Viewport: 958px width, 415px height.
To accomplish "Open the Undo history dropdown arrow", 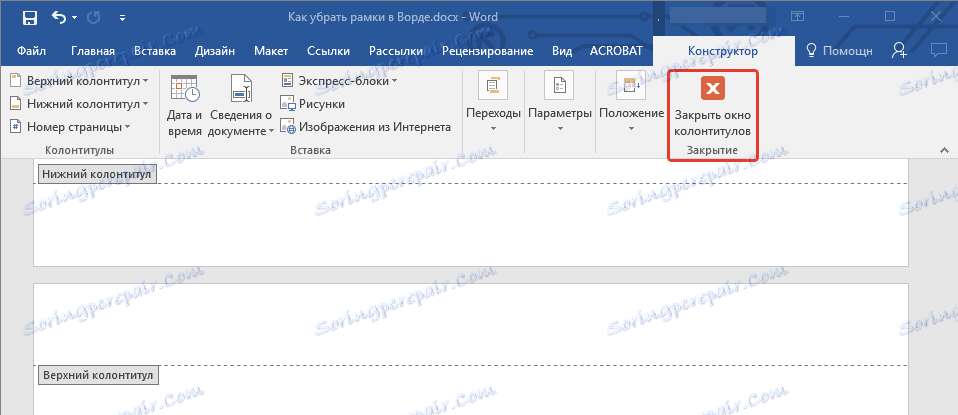I will (75, 18).
